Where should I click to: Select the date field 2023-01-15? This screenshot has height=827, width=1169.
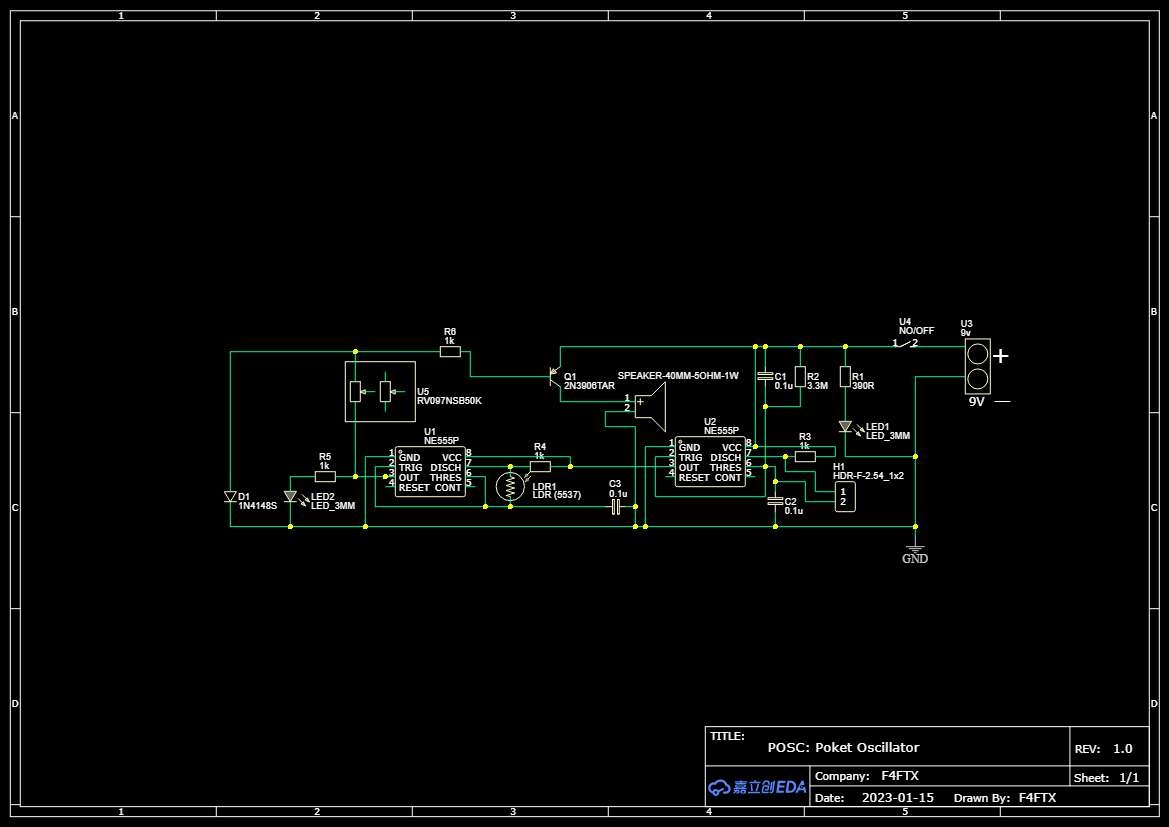pyautogui.click(x=897, y=797)
